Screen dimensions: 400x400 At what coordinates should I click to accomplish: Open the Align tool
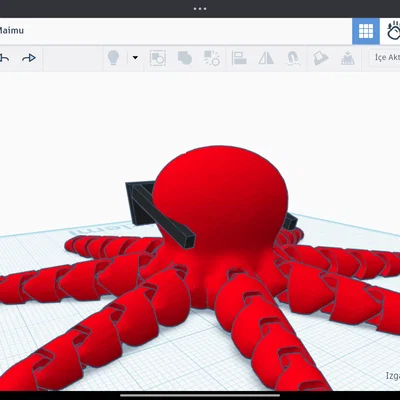tap(239, 58)
